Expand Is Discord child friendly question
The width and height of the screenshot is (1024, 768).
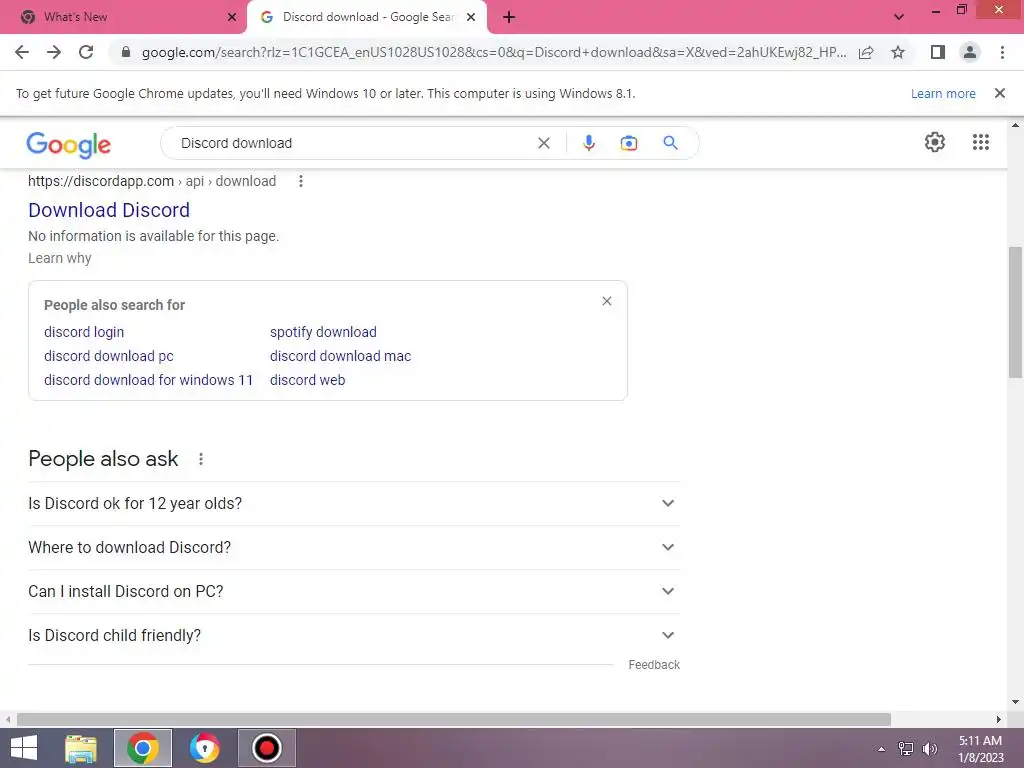[353, 635]
